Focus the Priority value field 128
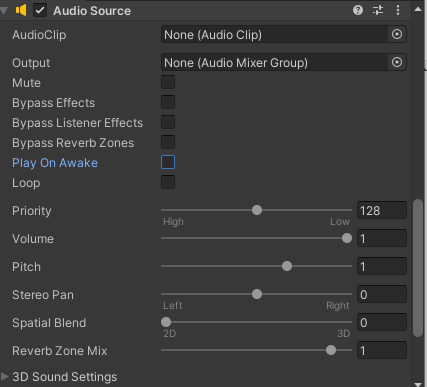Image resolution: width=427 pixels, height=387 pixels. 382,210
